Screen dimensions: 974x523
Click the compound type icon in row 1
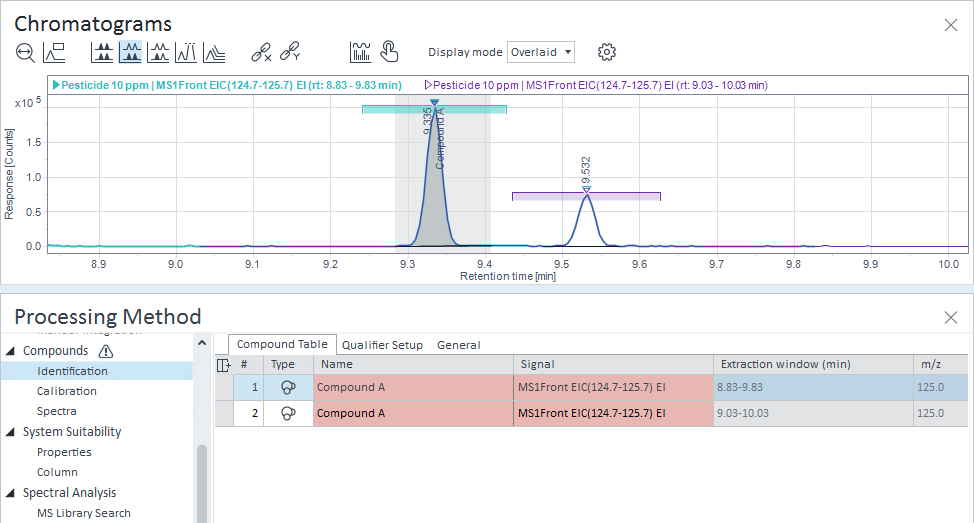pyautogui.click(x=288, y=388)
